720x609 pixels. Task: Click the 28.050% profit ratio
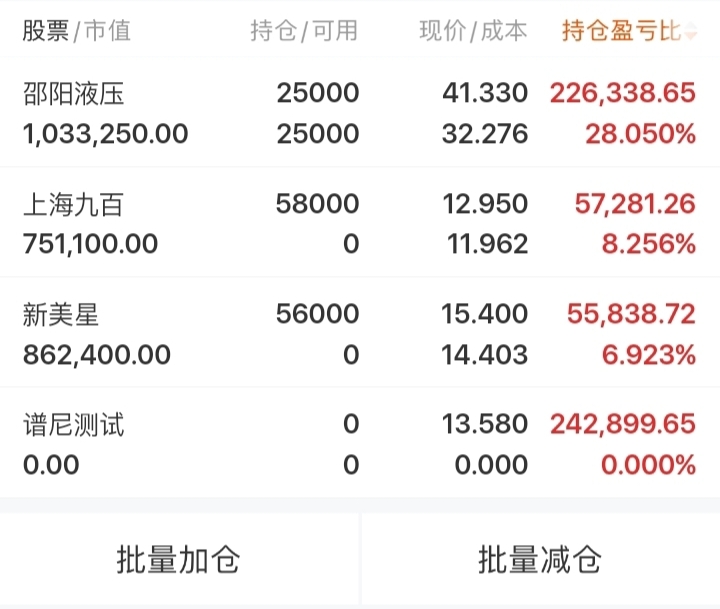[x=640, y=134]
